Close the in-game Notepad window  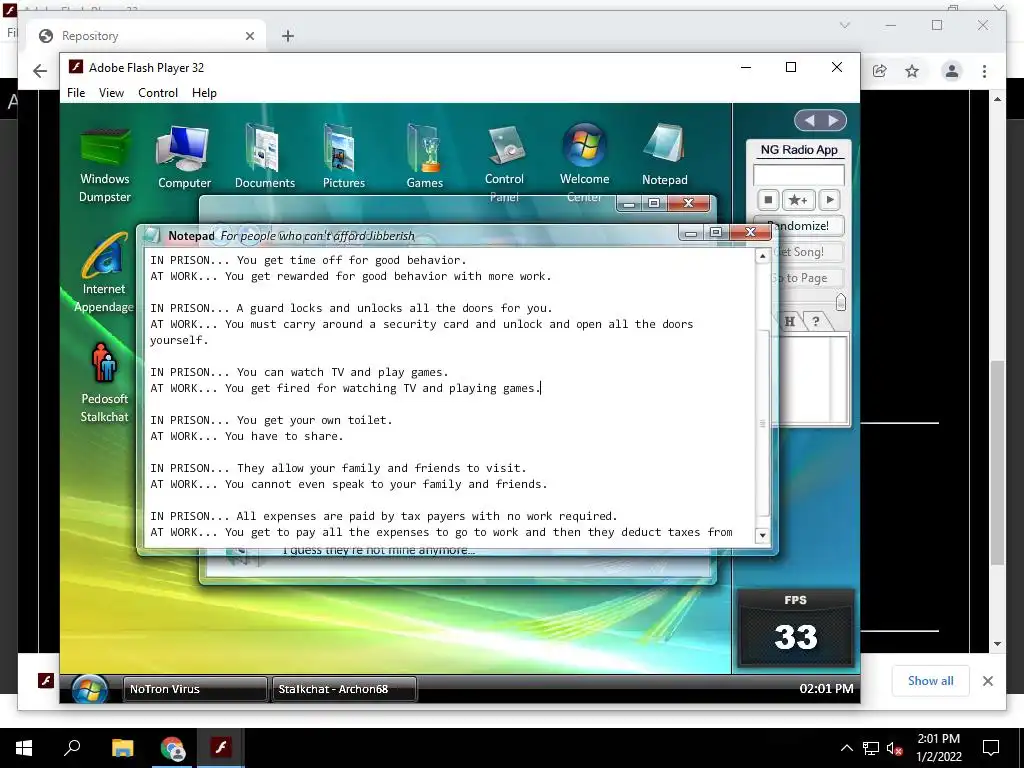pyautogui.click(x=750, y=232)
